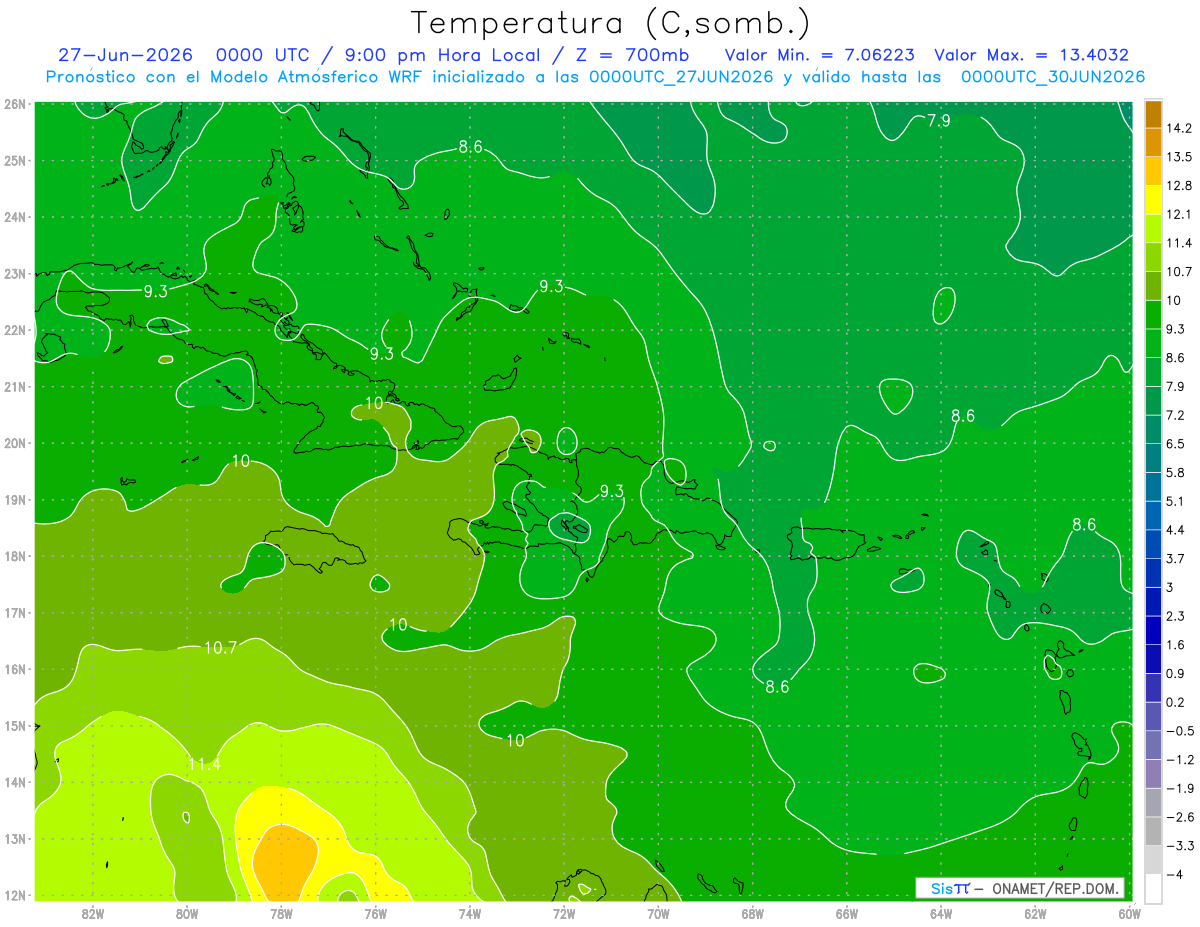Click the '14.2' colorbar label
Screen dimensions: 1200x927
(1178, 128)
